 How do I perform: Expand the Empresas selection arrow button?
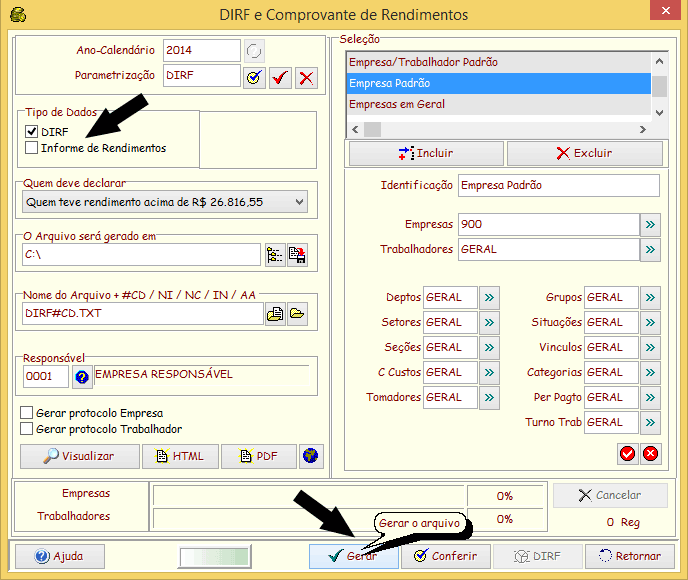click(x=650, y=224)
